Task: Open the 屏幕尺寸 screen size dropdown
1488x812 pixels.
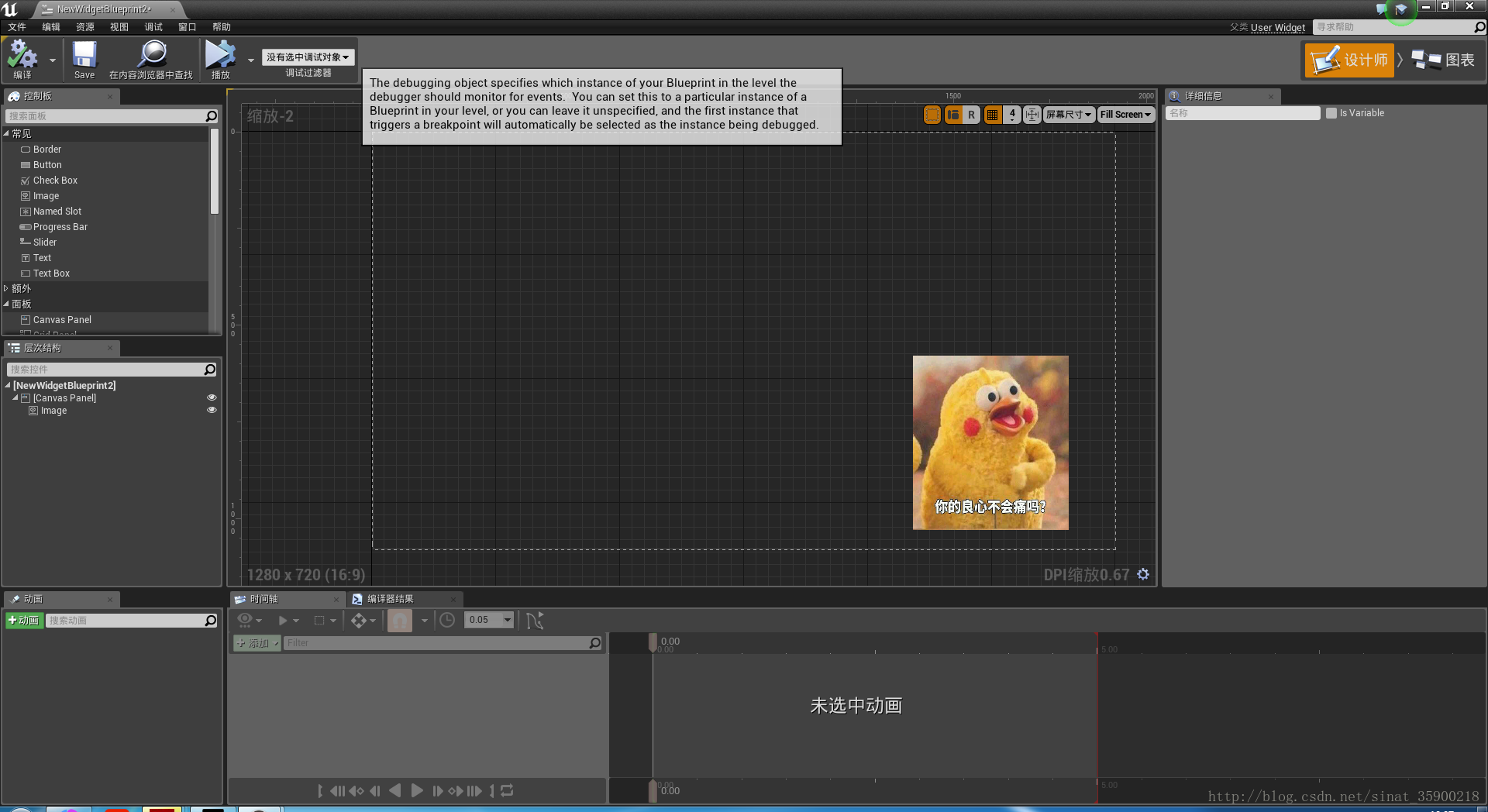Action: 1069,115
